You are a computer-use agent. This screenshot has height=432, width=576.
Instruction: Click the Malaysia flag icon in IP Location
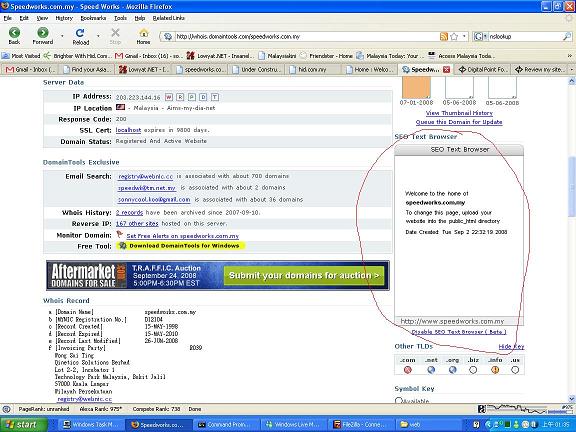120,107
